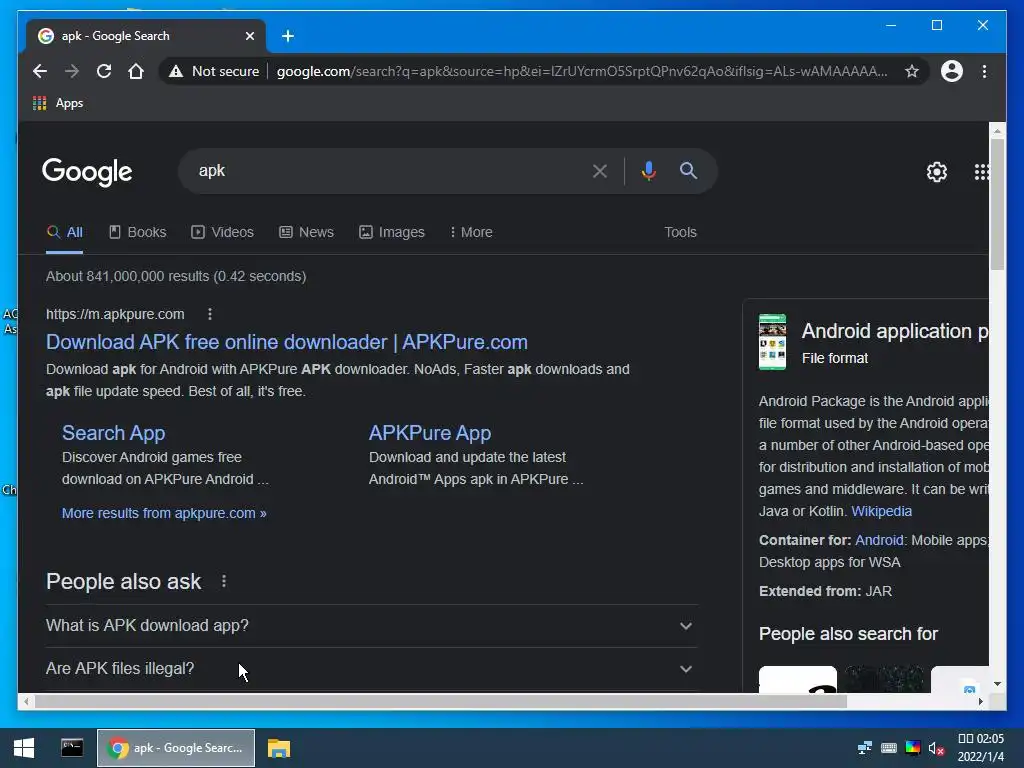Viewport: 1024px width, 768px height.
Task: Click the scroll down arrow of vertical scrollbar
Action: pos(997,684)
